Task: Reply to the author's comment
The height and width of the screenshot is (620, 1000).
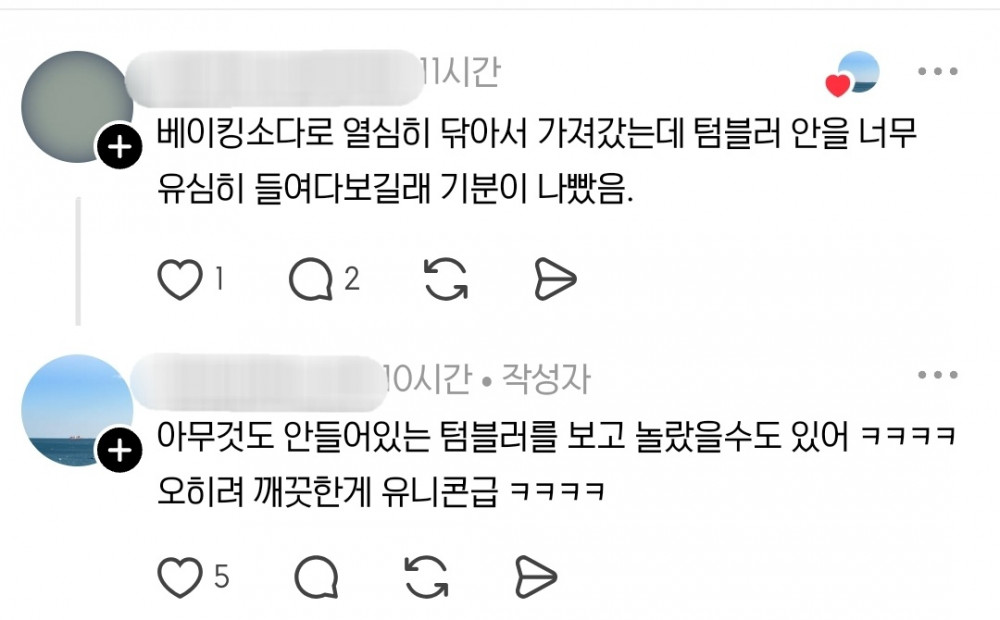Action: click(x=316, y=577)
